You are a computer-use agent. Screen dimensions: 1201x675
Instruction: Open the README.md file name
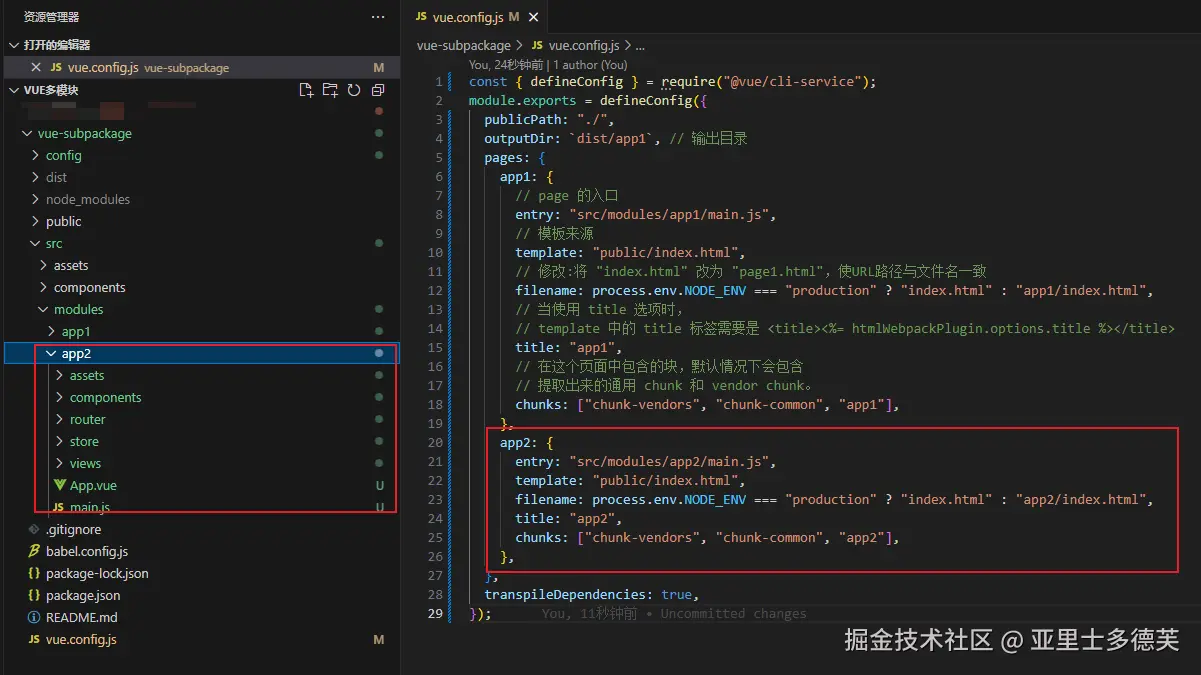click(x=81, y=617)
